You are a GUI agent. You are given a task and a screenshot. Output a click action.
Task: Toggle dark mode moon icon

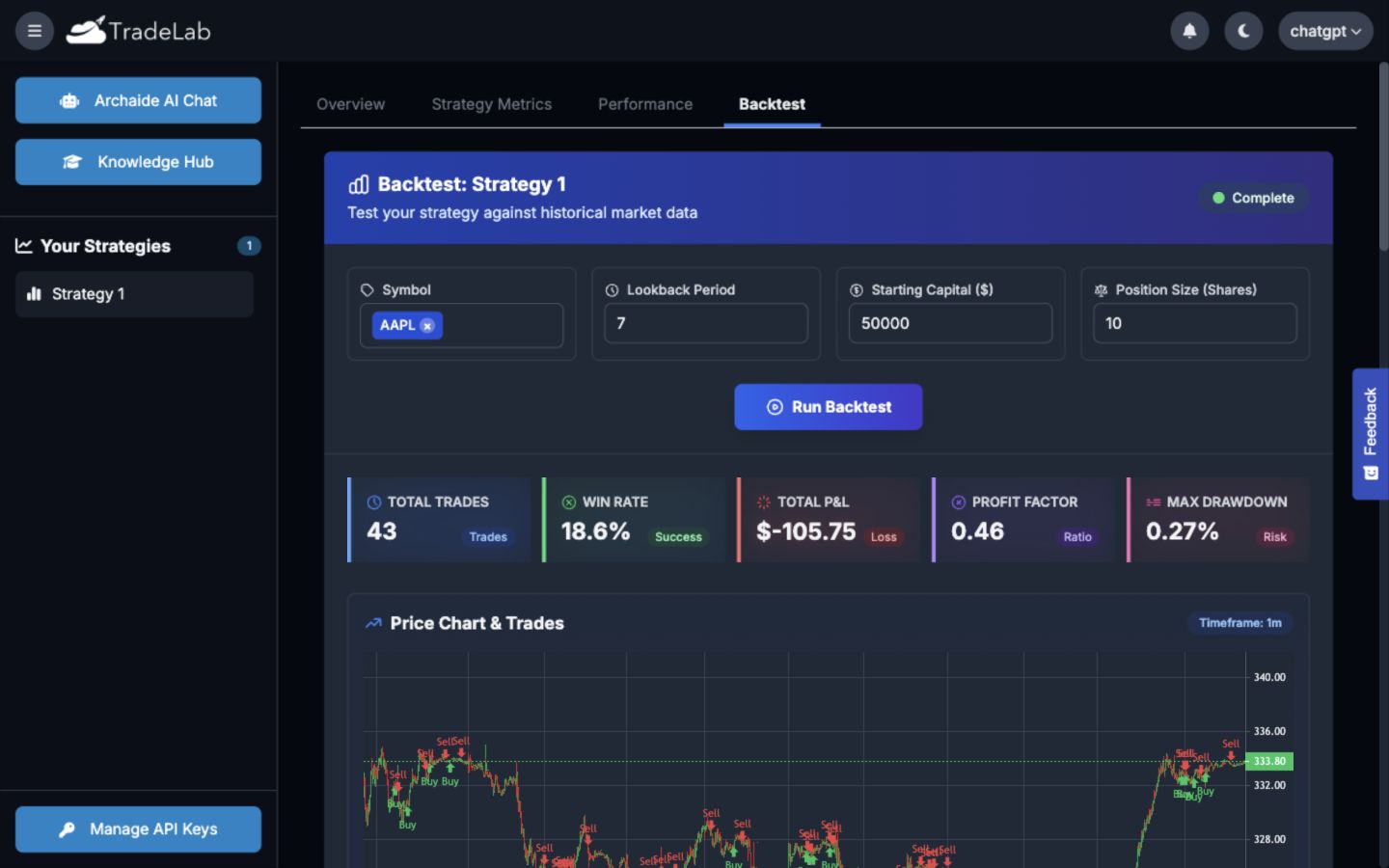1243,31
